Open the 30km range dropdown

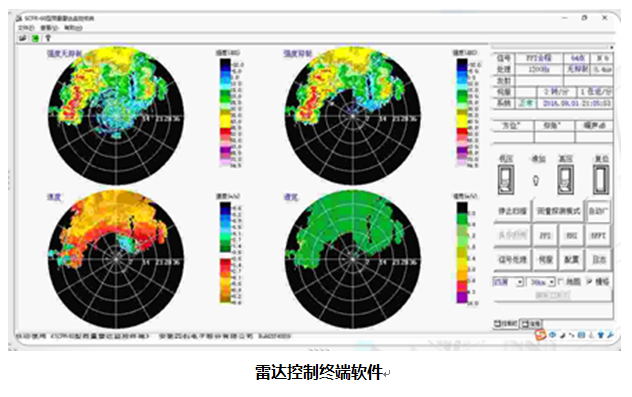tap(541, 282)
